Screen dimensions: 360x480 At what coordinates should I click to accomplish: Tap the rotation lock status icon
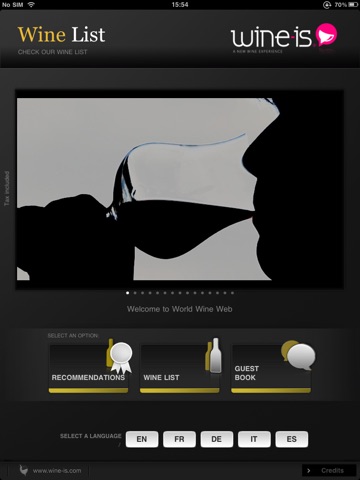(x=327, y=5)
